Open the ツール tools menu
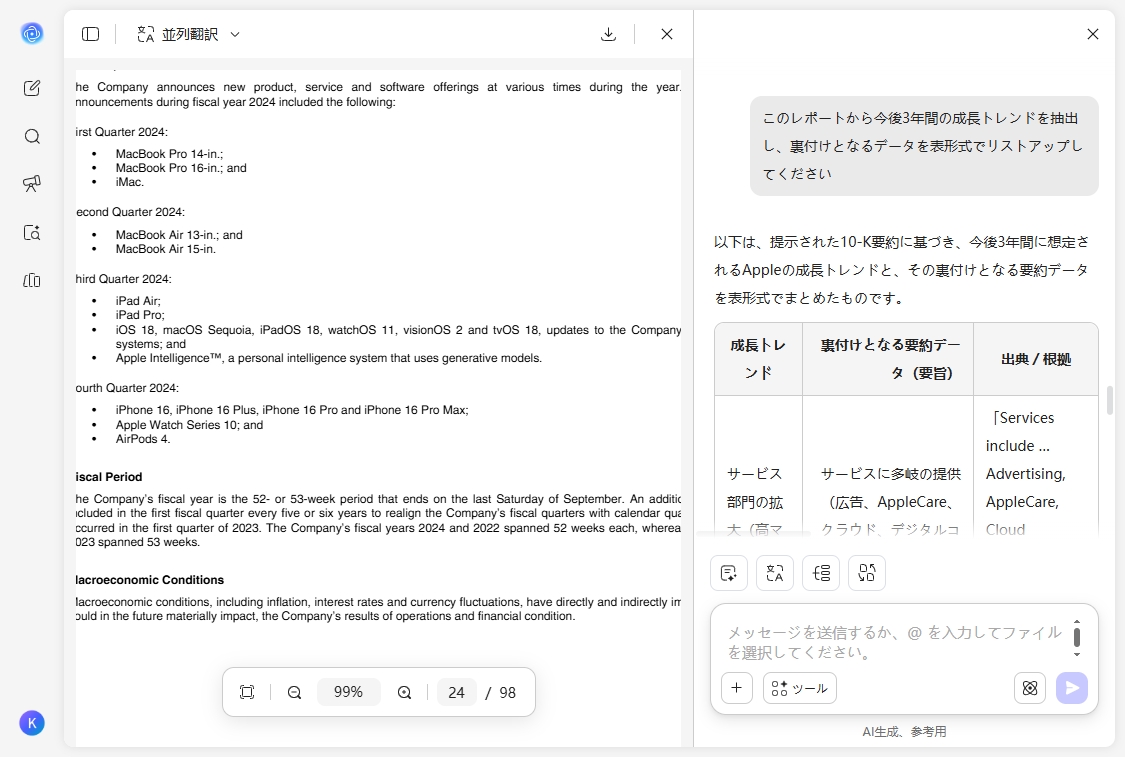This screenshot has height=757, width=1125. 799,688
